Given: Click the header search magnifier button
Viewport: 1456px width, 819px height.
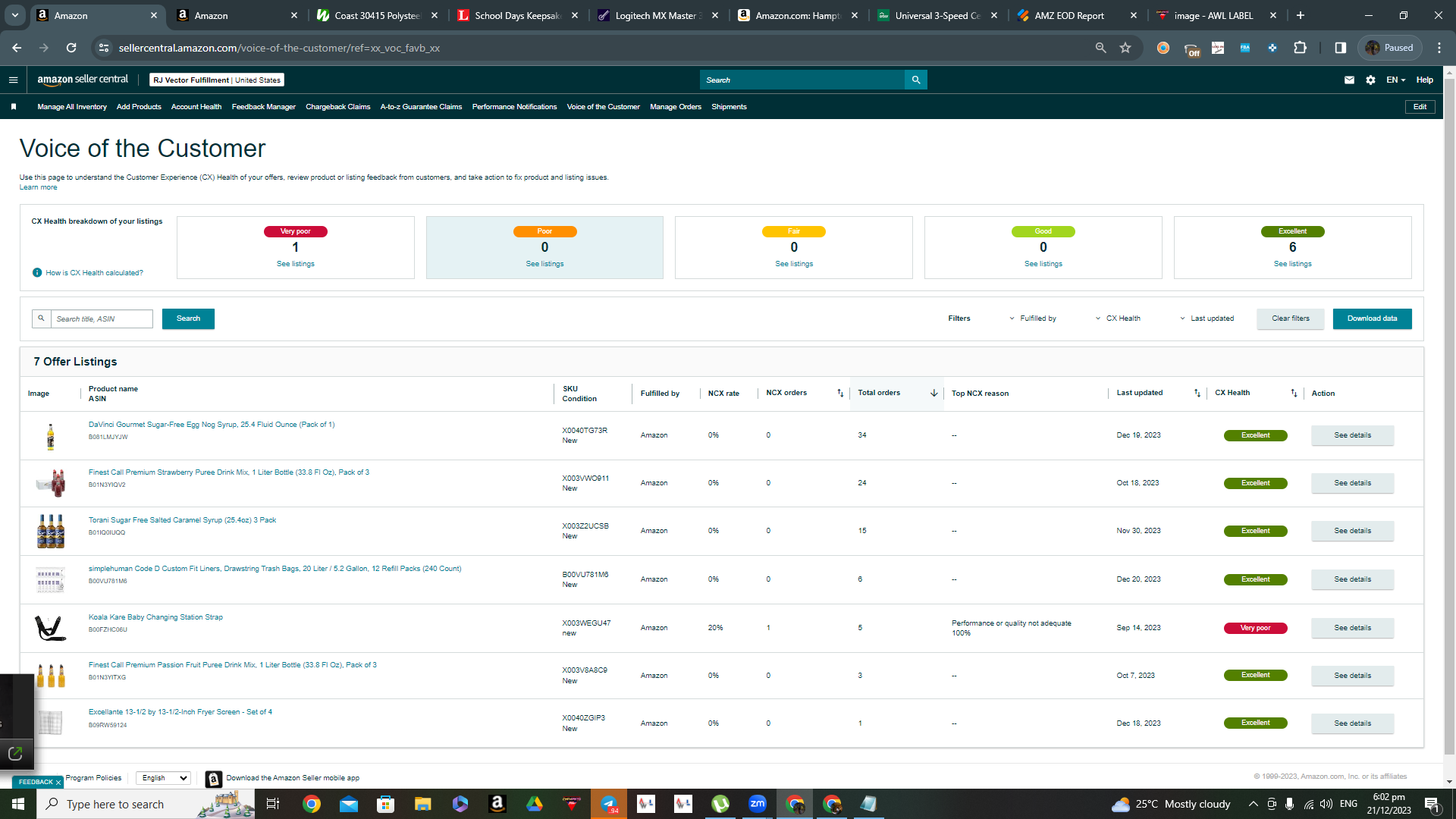Looking at the screenshot, I should (x=916, y=80).
